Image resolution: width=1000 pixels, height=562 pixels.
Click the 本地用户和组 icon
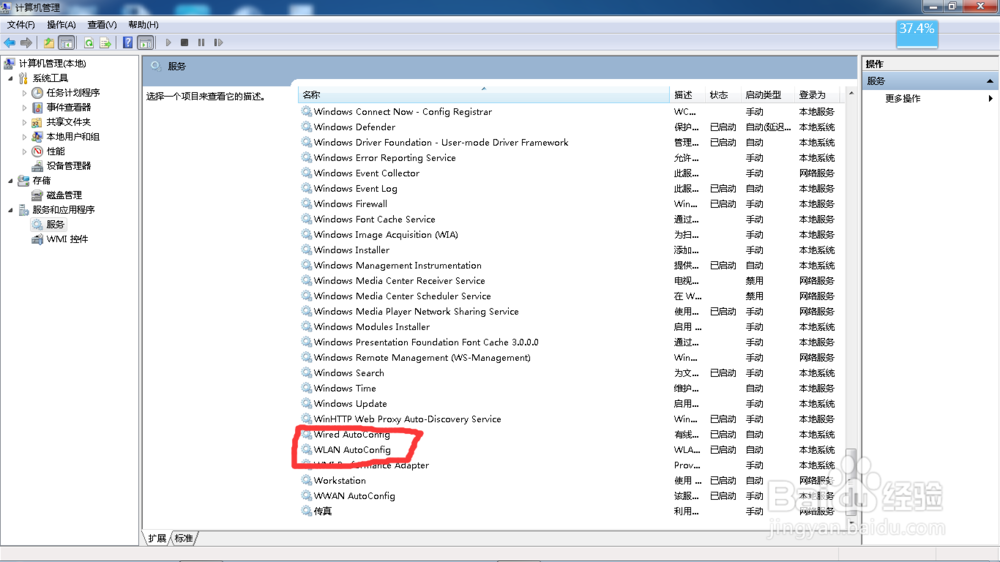37,137
